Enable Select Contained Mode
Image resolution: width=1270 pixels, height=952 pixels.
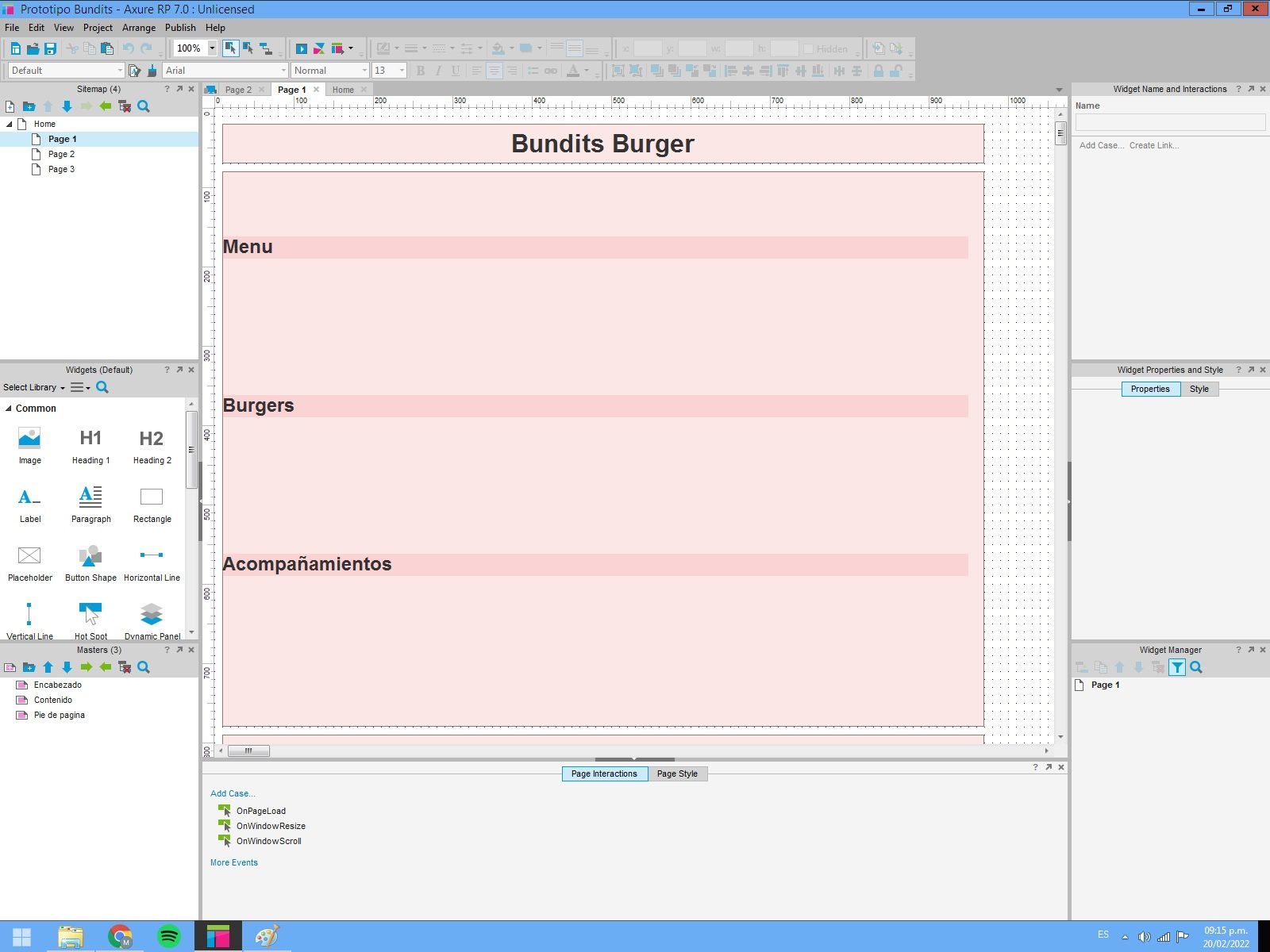[248, 48]
